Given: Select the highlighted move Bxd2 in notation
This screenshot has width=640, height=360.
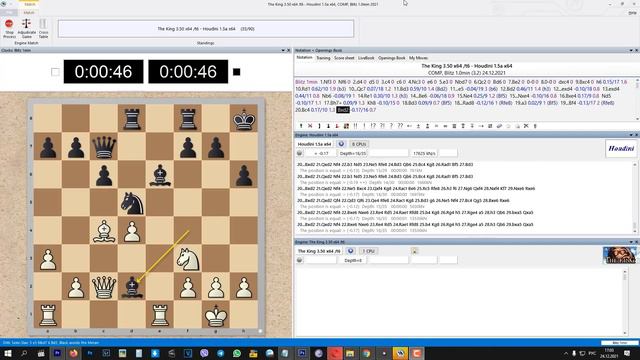Looking at the screenshot, I should click(x=343, y=110).
